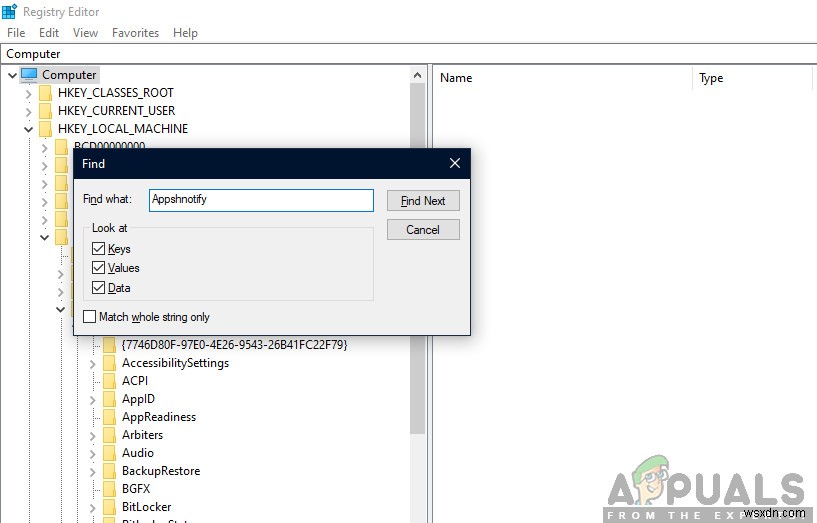
Task: Open the Favorites menu
Action: 135,33
